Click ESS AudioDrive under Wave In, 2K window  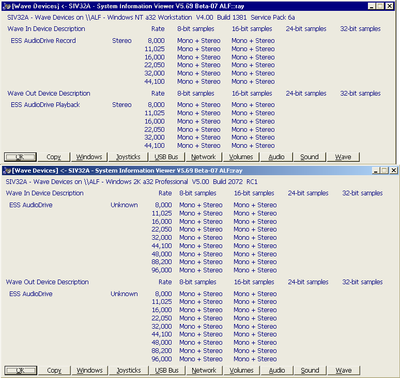point(31,205)
